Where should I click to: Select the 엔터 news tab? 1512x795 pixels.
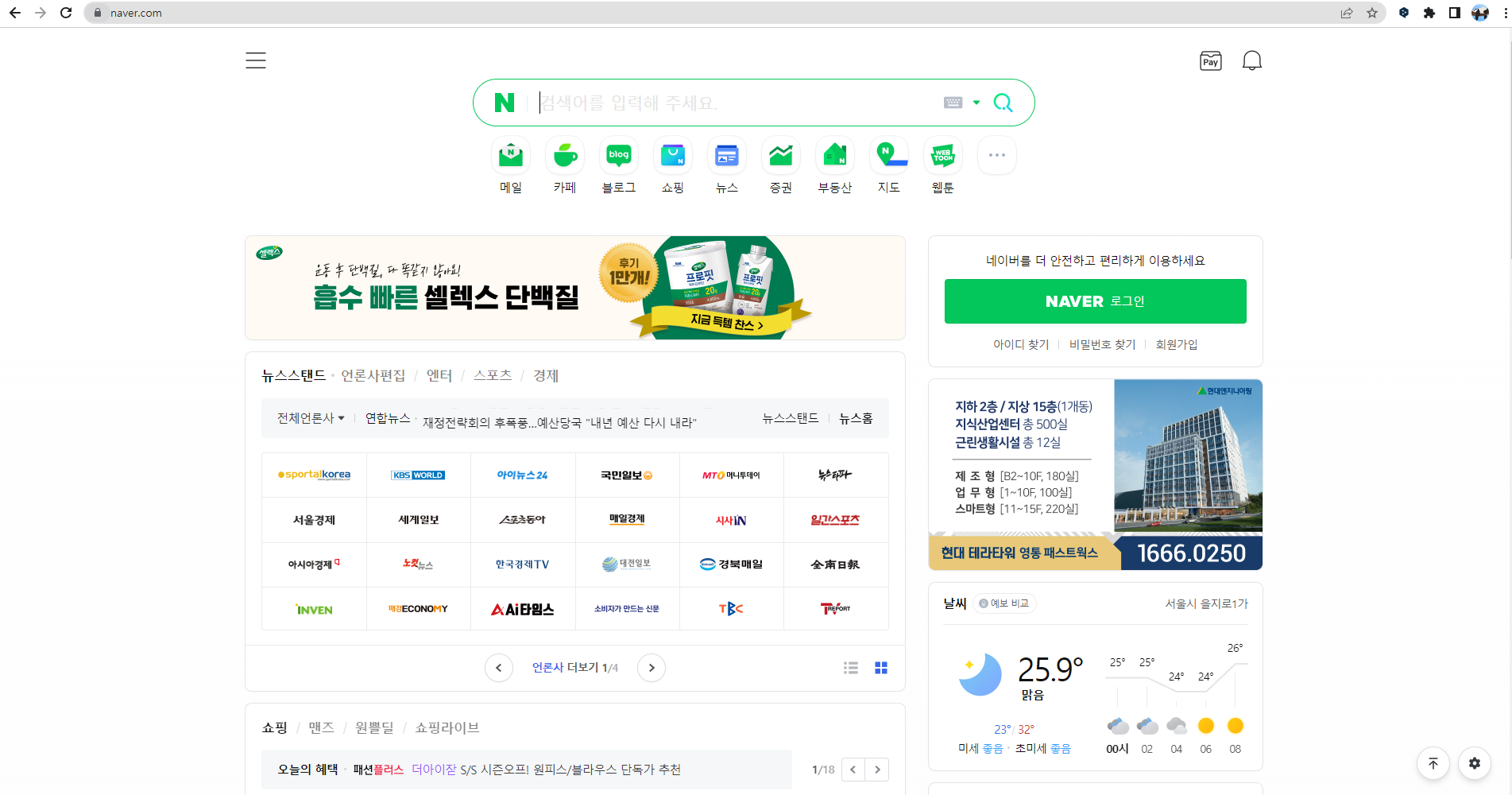pos(439,375)
